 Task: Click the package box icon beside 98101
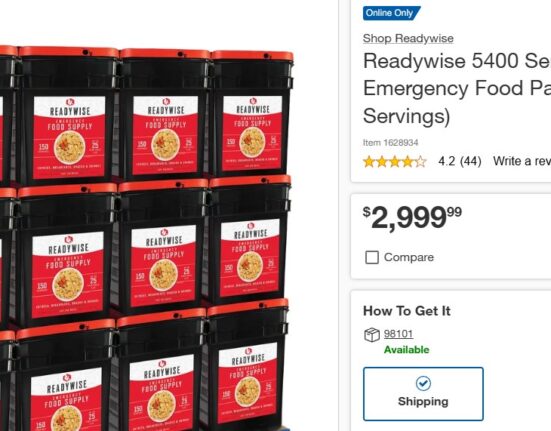371,334
